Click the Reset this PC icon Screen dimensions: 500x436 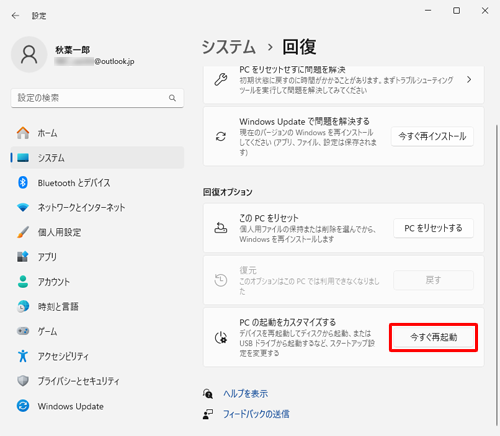click(x=221, y=228)
